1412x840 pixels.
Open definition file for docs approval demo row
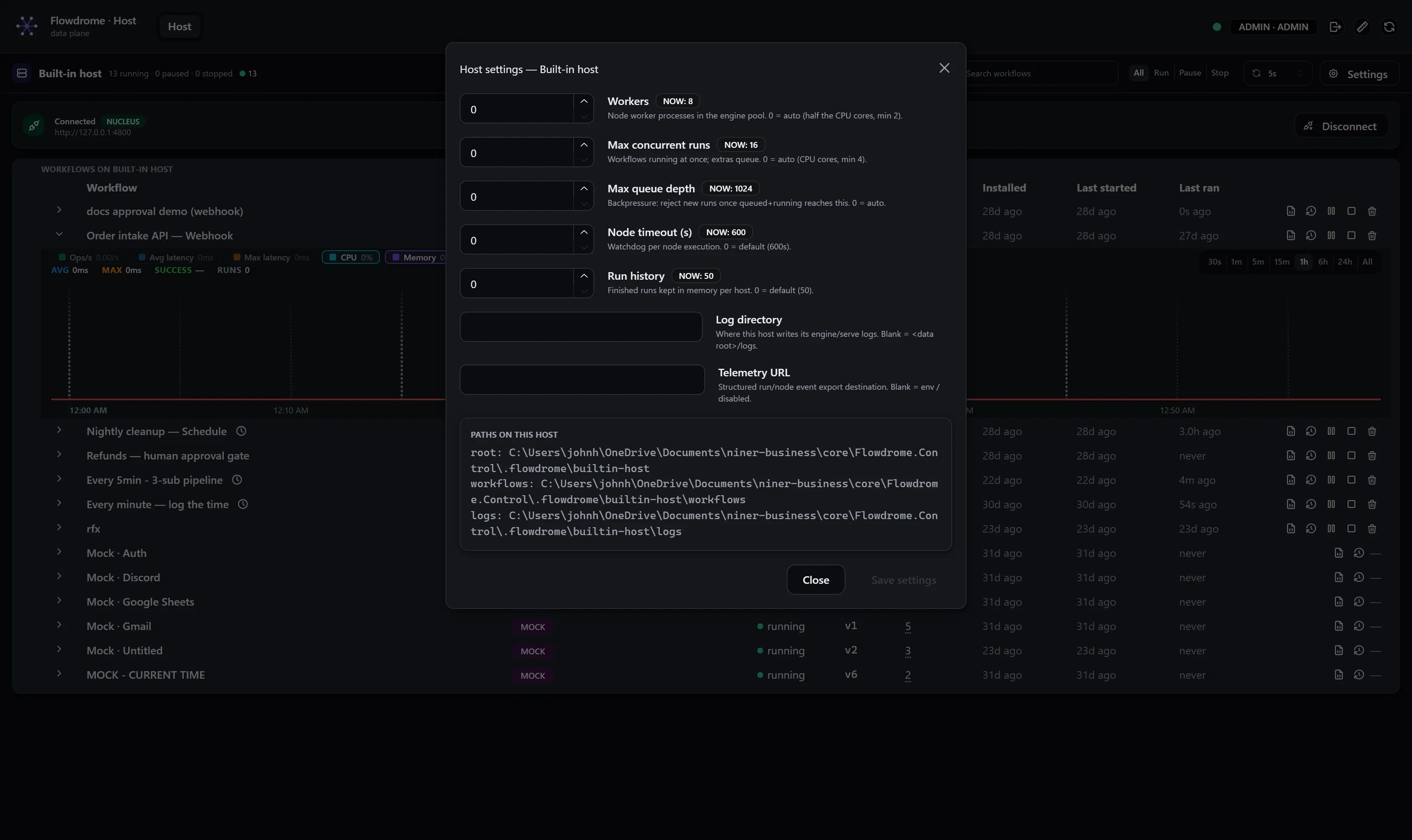[1291, 211]
